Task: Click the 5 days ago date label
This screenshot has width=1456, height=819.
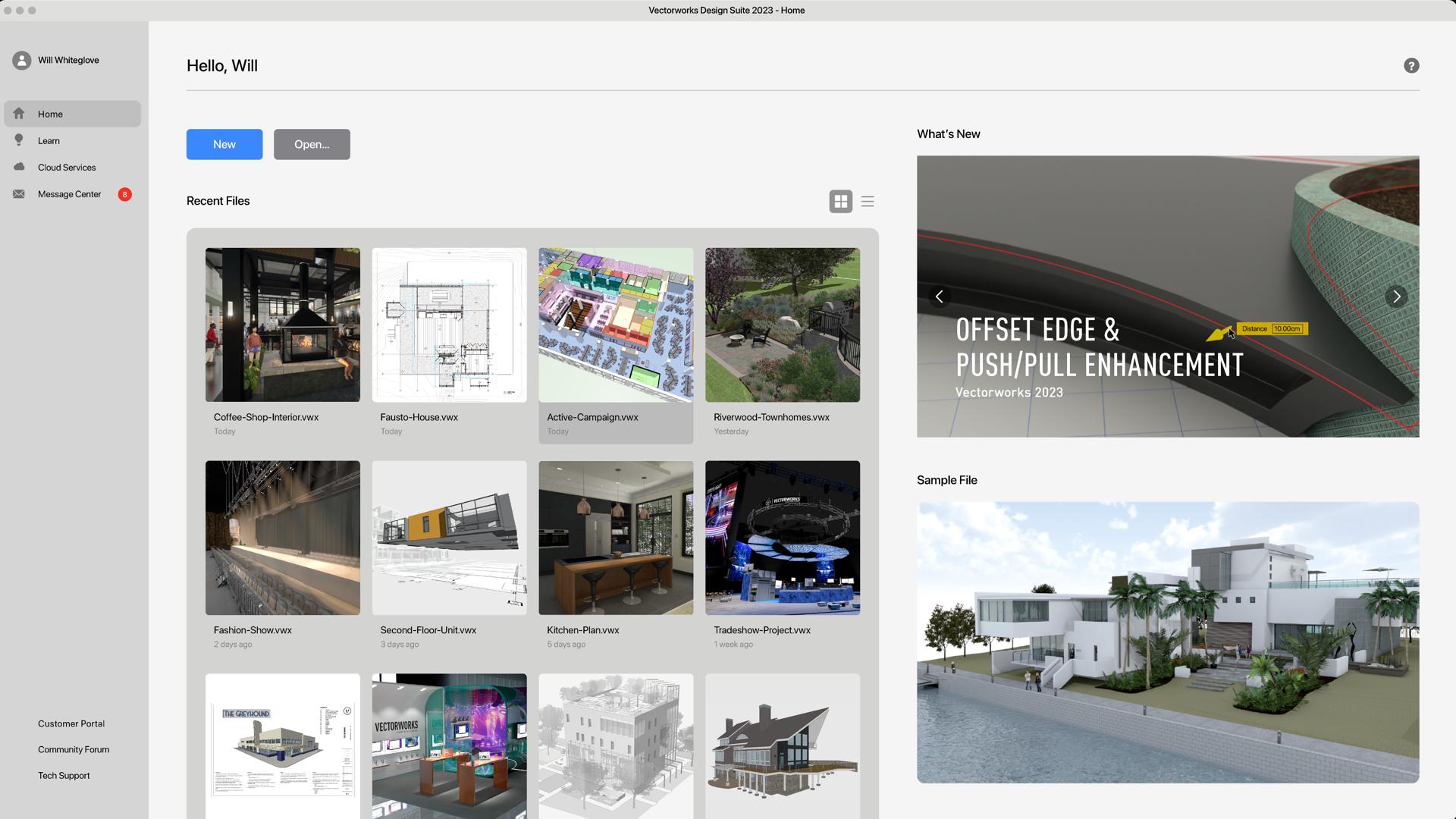Action: pos(566,645)
